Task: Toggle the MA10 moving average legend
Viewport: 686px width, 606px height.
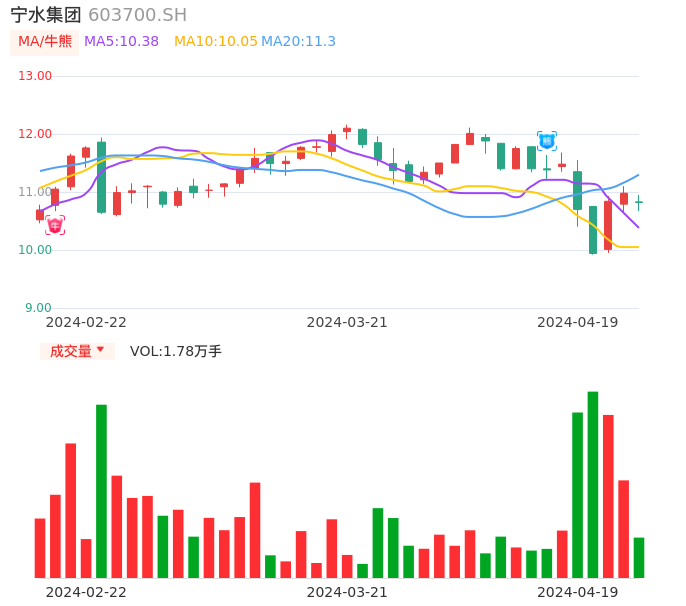Action: 215,42
